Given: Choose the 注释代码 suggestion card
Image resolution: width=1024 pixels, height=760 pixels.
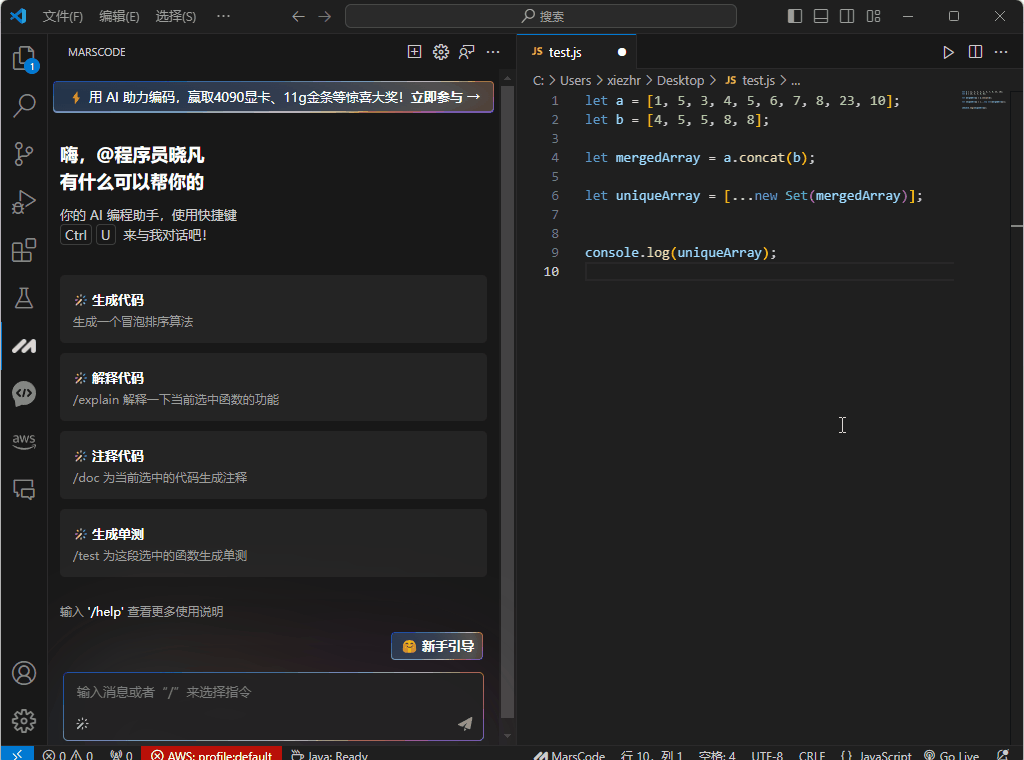Looking at the screenshot, I should [x=274, y=466].
